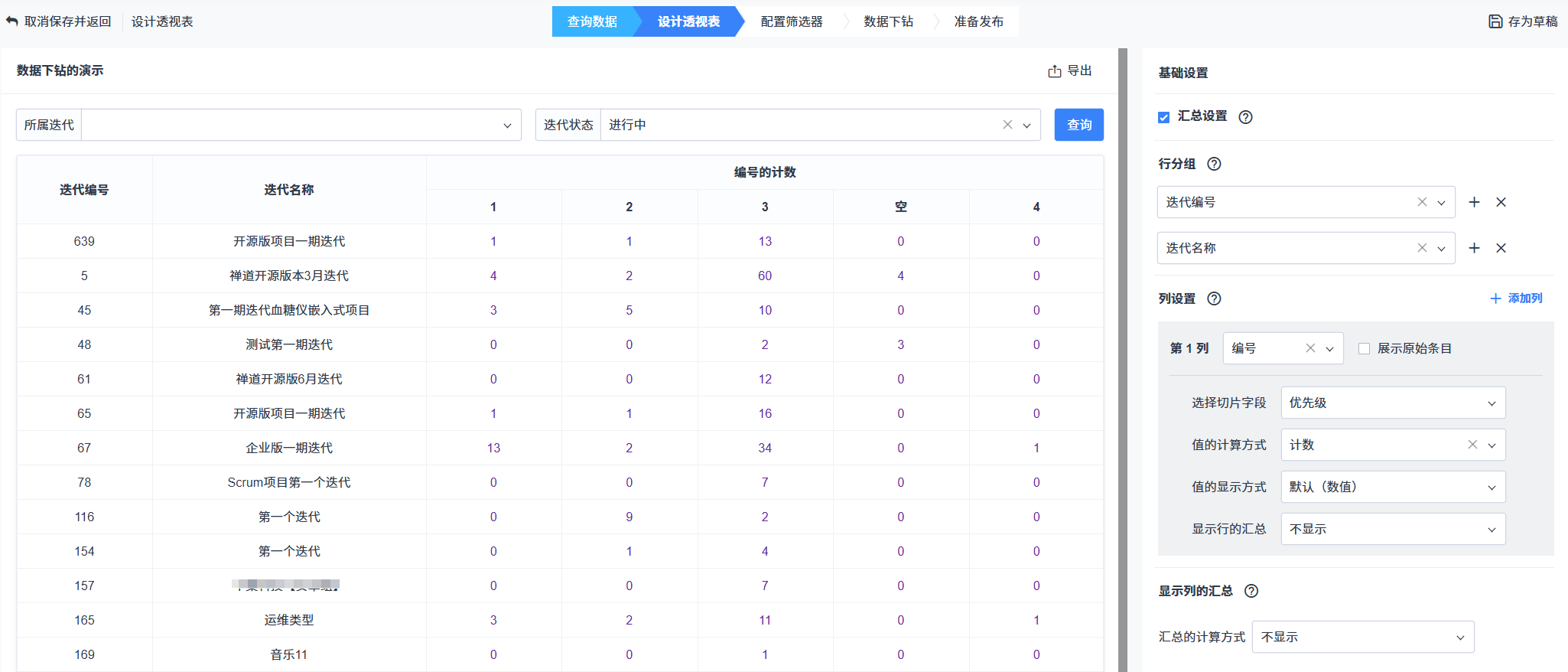
Task: Switch to the 查询数据 step
Action: tap(592, 21)
